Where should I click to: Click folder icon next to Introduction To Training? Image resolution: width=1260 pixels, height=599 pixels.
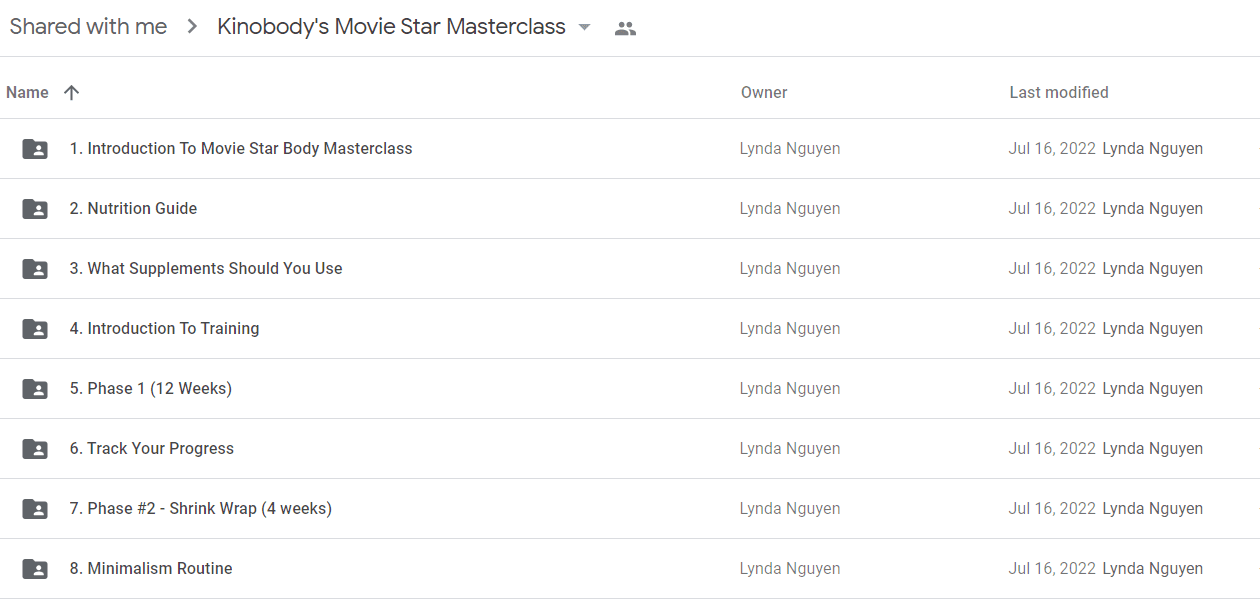35,329
